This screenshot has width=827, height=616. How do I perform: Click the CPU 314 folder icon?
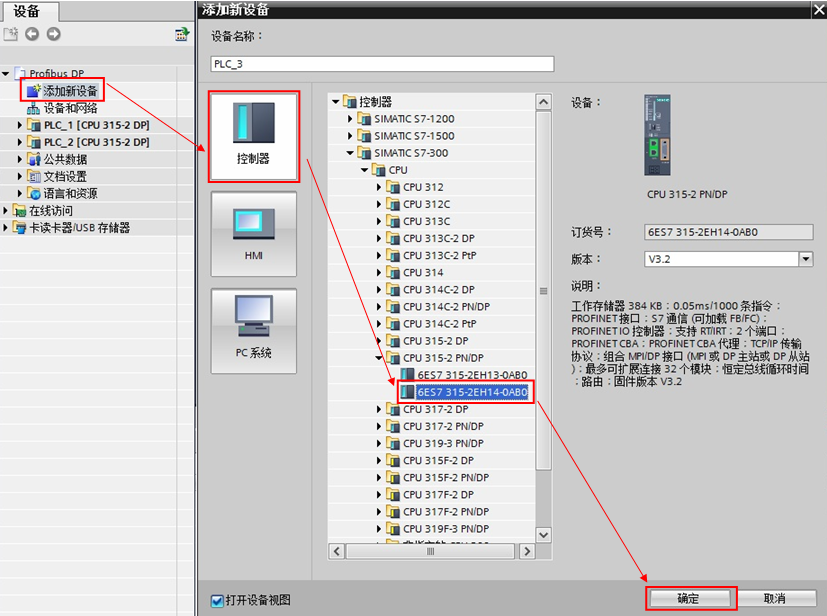pyautogui.click(x=393, y=272)
